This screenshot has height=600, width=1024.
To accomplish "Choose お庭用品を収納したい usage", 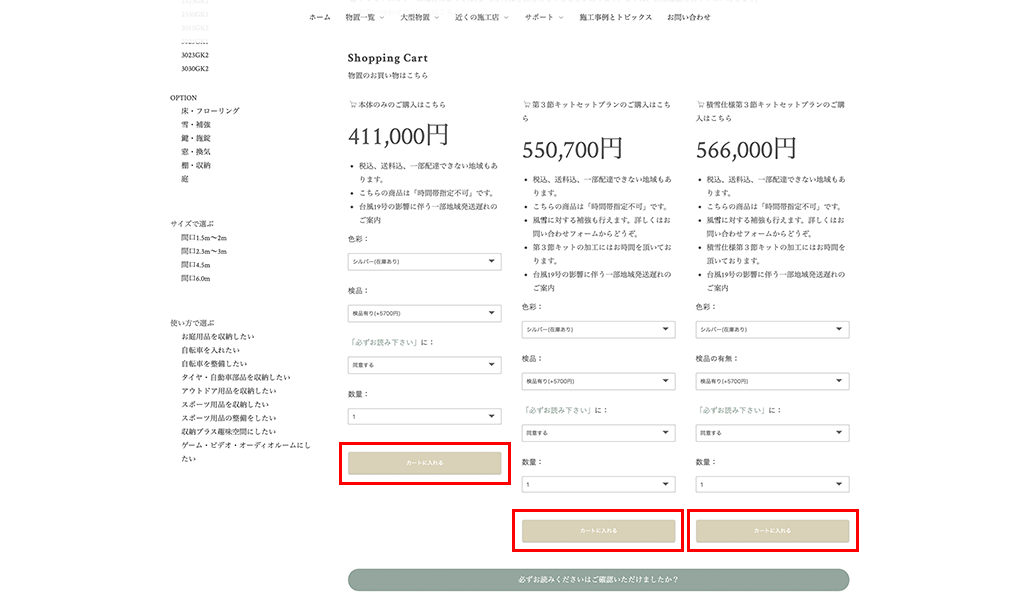I will pos(217,337).
